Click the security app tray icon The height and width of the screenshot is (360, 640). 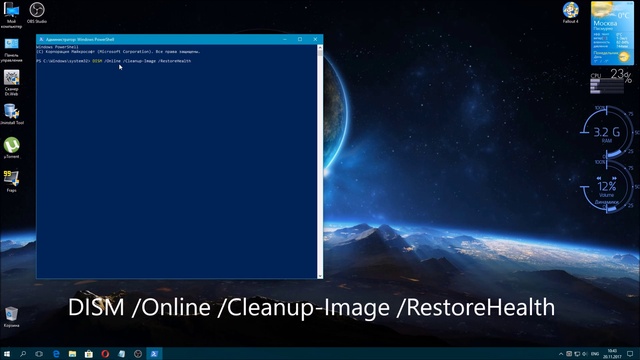point(569,354)
